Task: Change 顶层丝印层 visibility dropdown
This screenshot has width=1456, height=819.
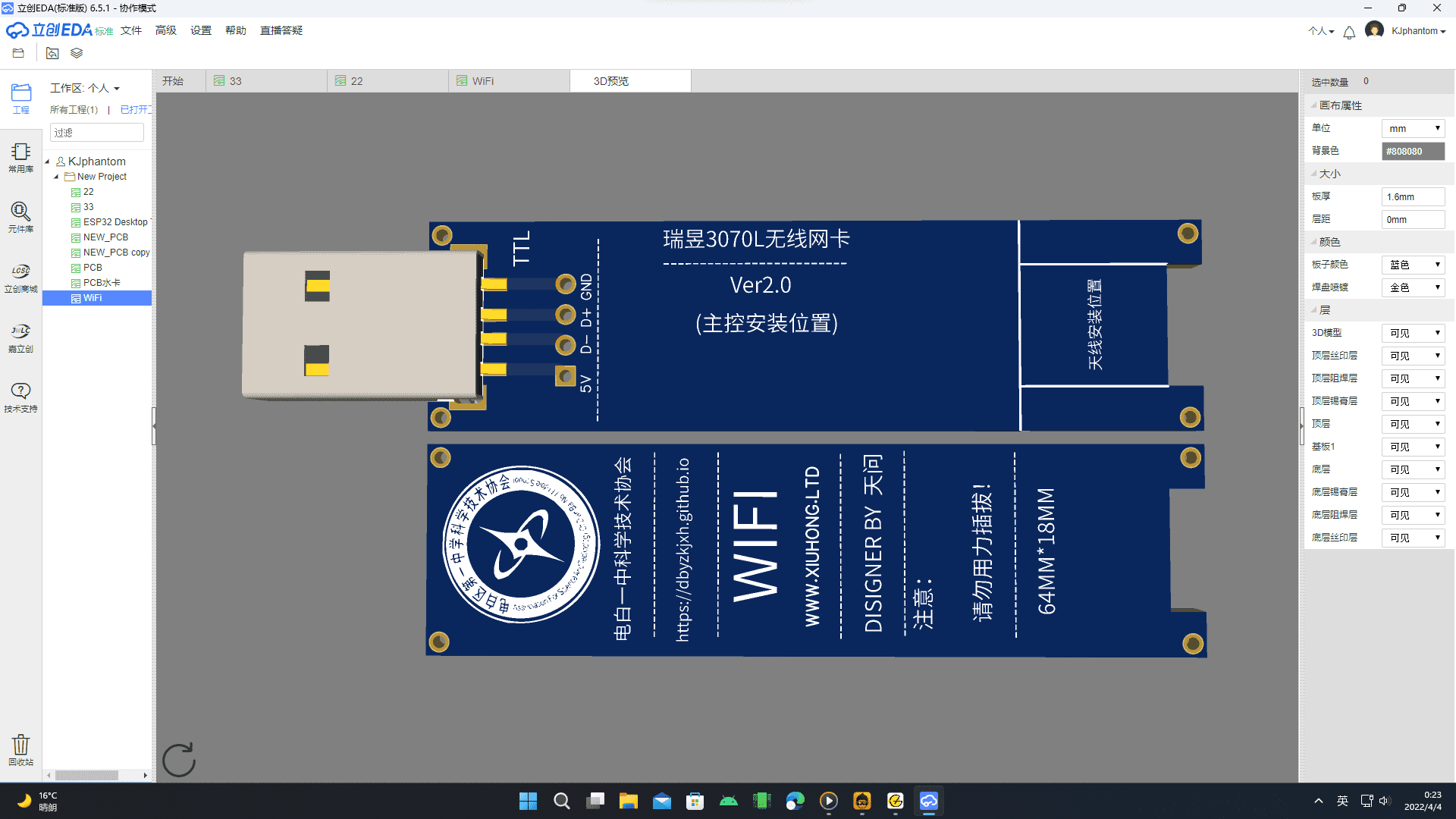Action: (x=1413, y=356)
